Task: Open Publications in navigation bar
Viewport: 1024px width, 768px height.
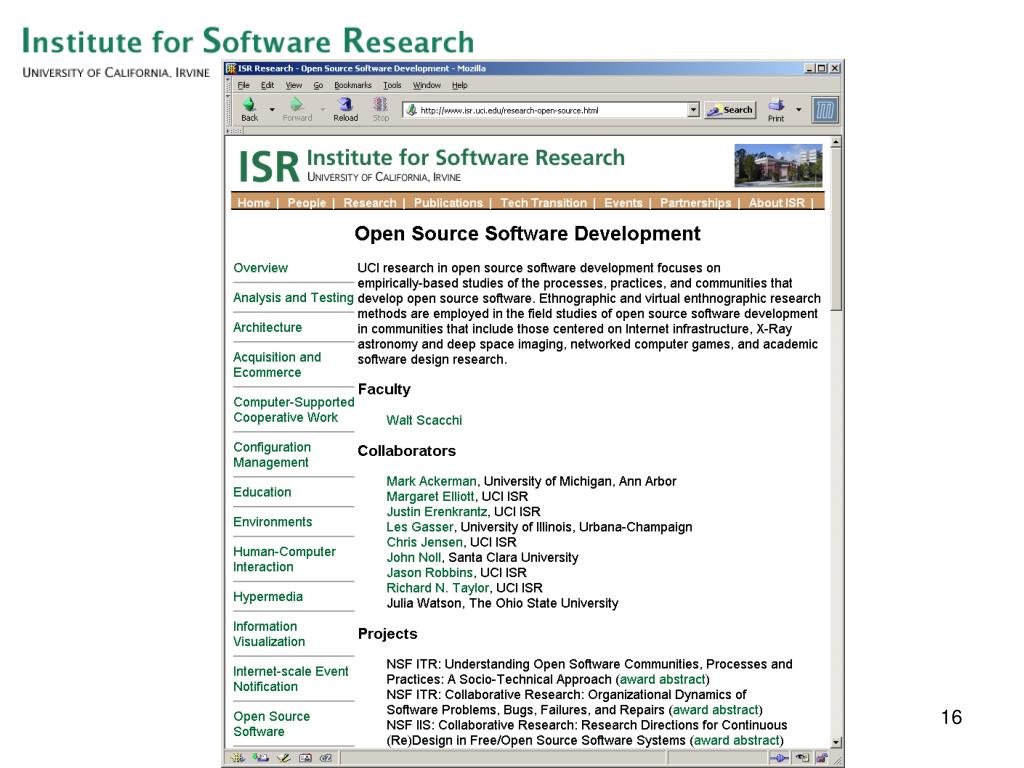Action: tap(448, 202)
